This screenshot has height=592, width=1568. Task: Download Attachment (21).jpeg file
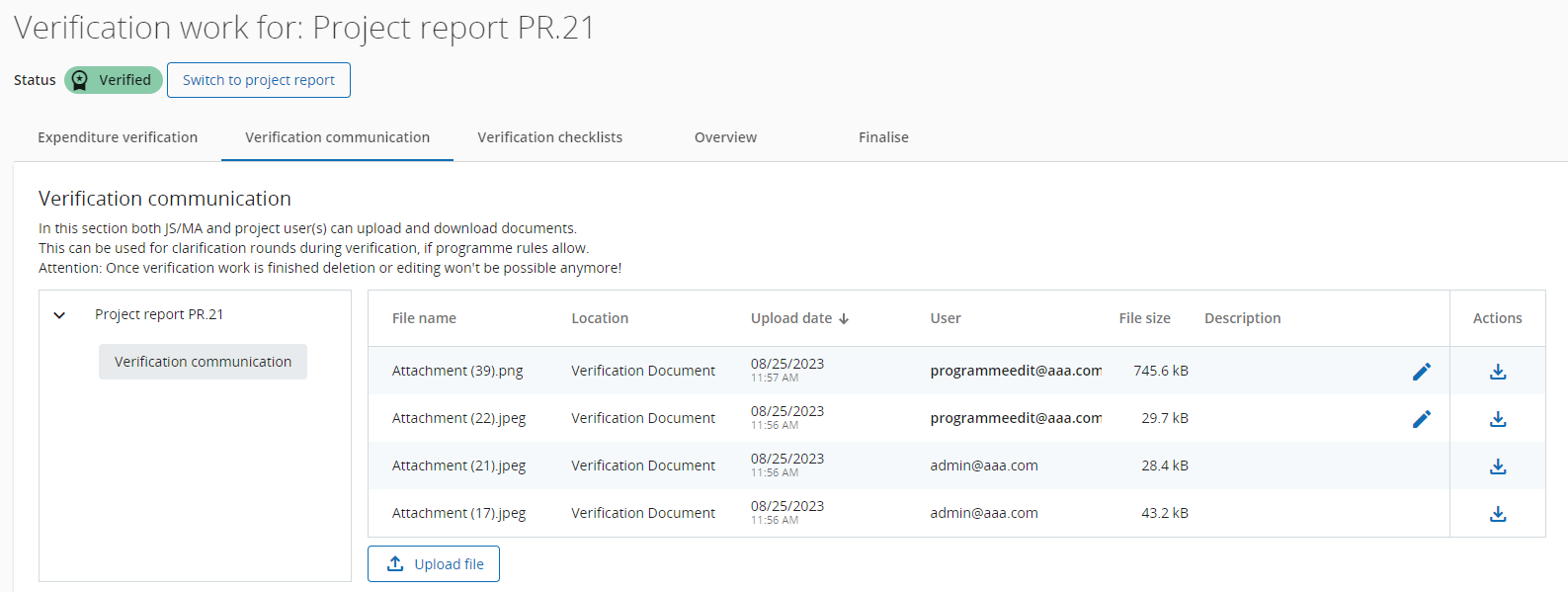click(x=1497, y=466)
